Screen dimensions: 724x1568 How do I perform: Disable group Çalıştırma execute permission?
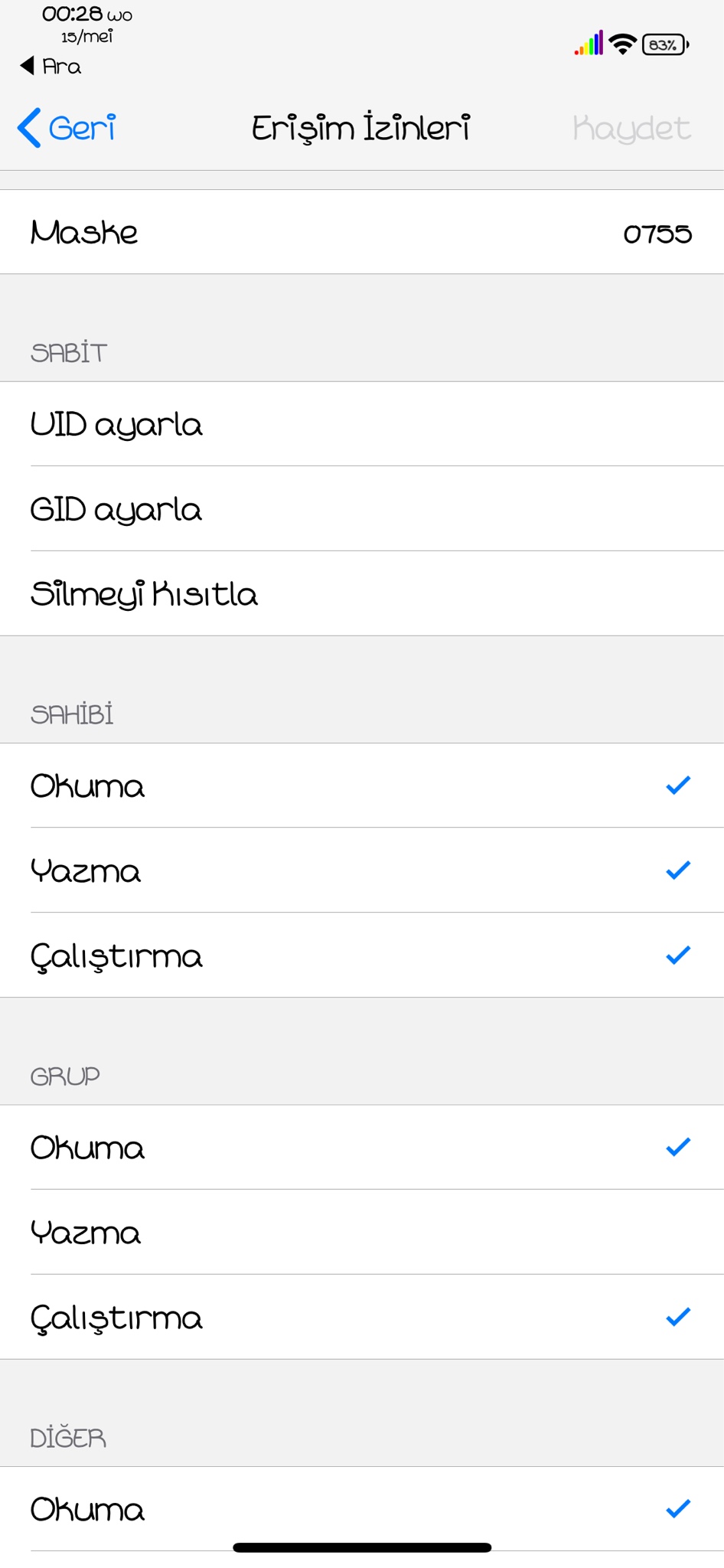[677, 1317]
